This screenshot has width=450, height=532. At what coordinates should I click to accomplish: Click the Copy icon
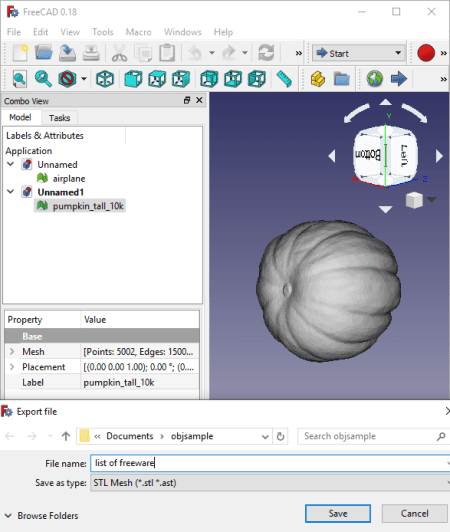tap(143, 53)
